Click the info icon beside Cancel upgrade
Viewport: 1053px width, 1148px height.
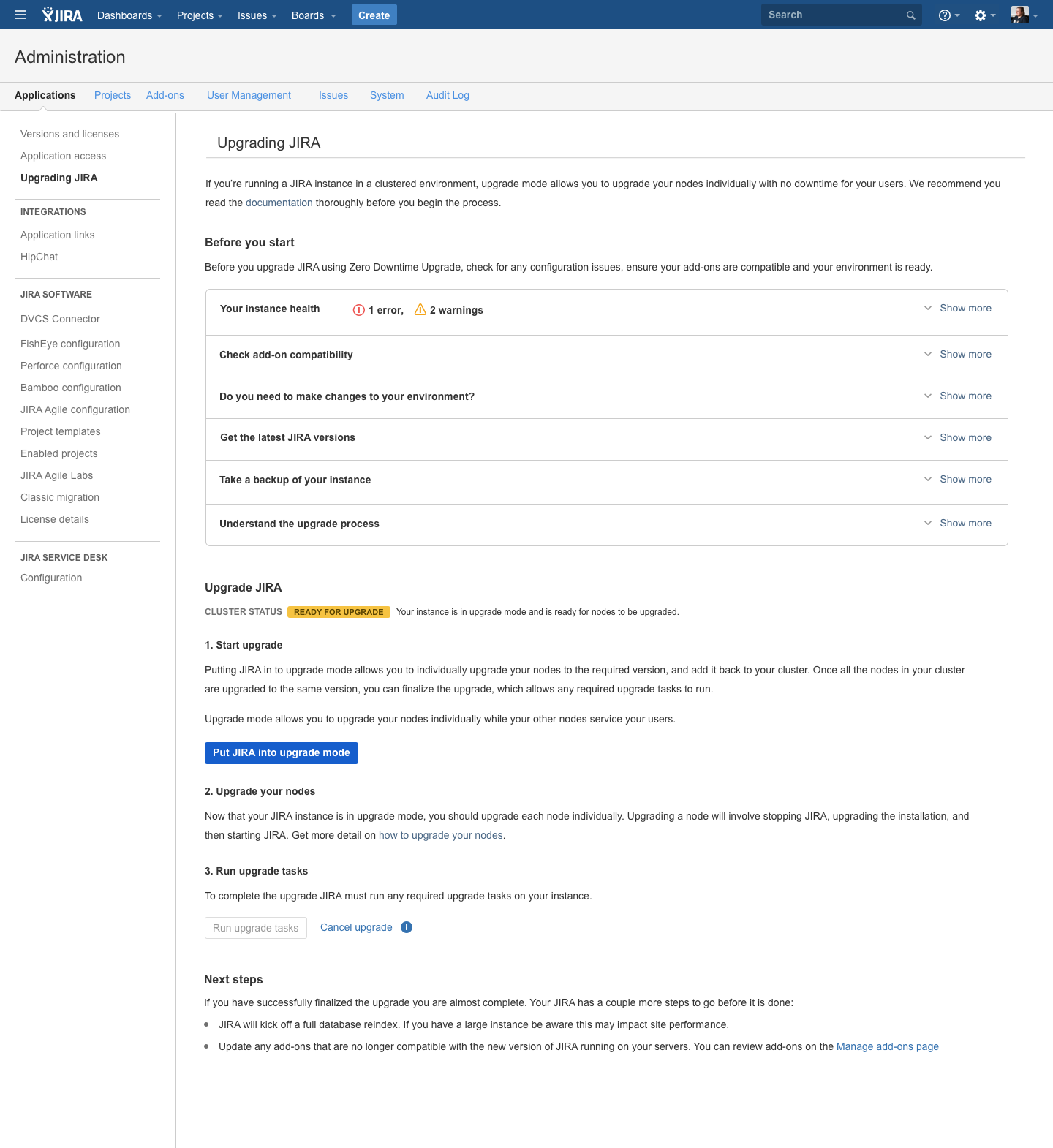coord(407,927)
